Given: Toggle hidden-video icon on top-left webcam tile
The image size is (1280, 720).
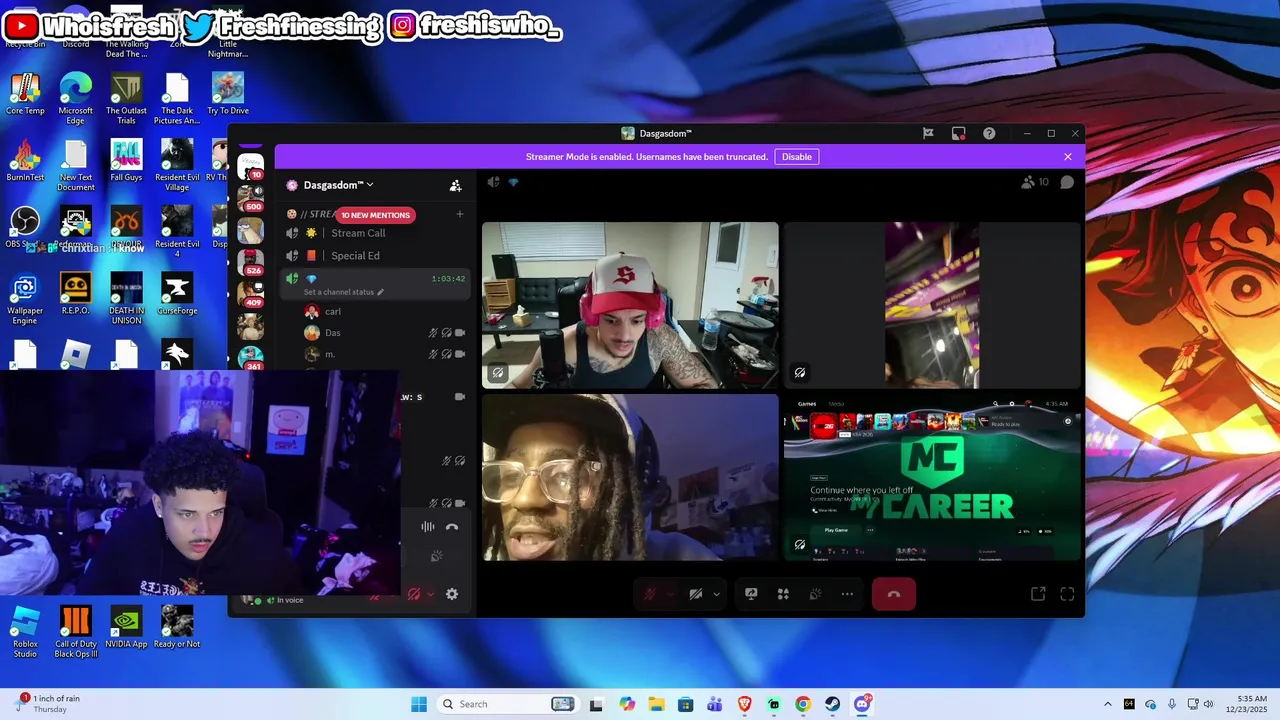Looking at the screenshot, I should (x=498, y=373).
